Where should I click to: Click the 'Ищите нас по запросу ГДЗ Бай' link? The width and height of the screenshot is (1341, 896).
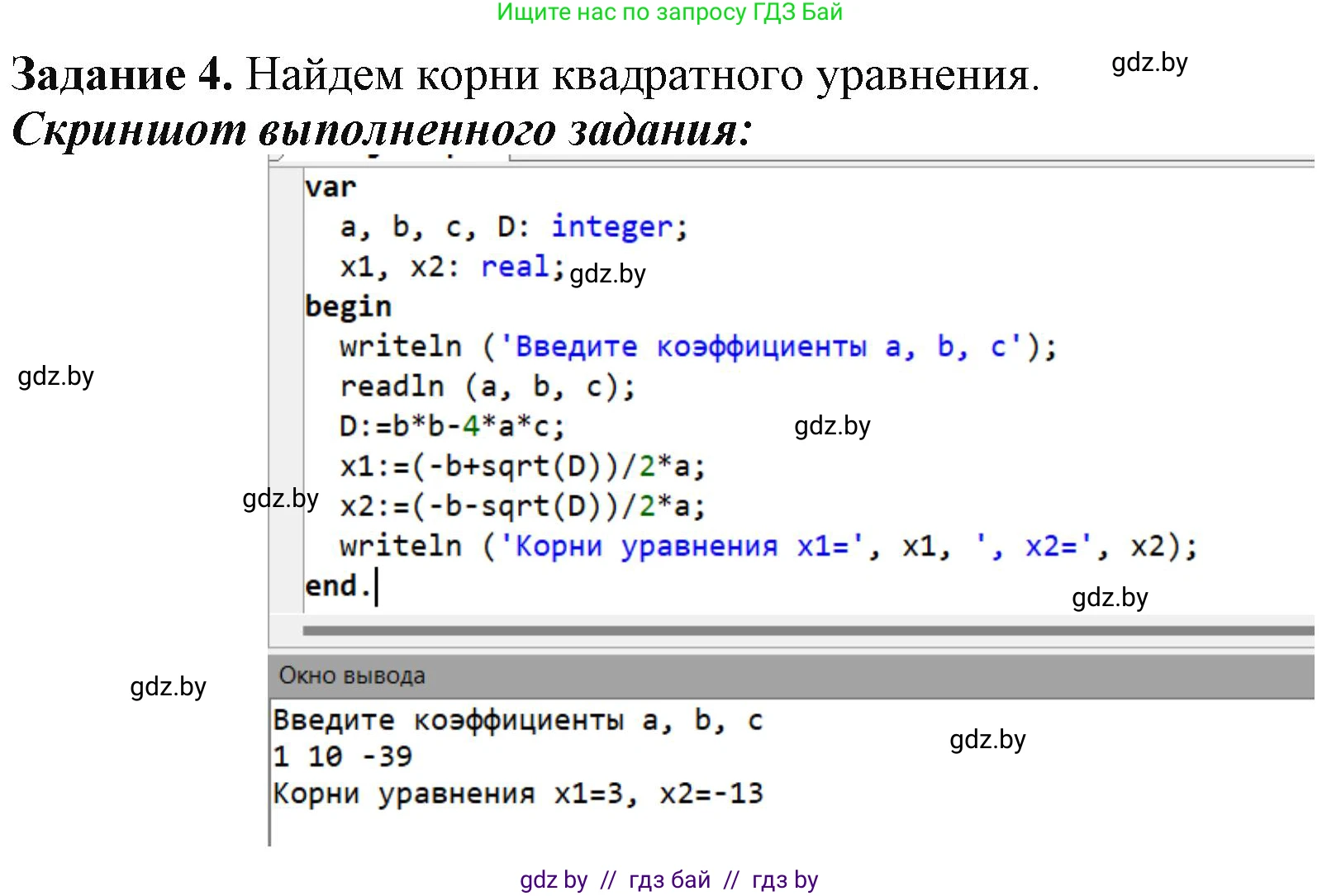[669, 12]
